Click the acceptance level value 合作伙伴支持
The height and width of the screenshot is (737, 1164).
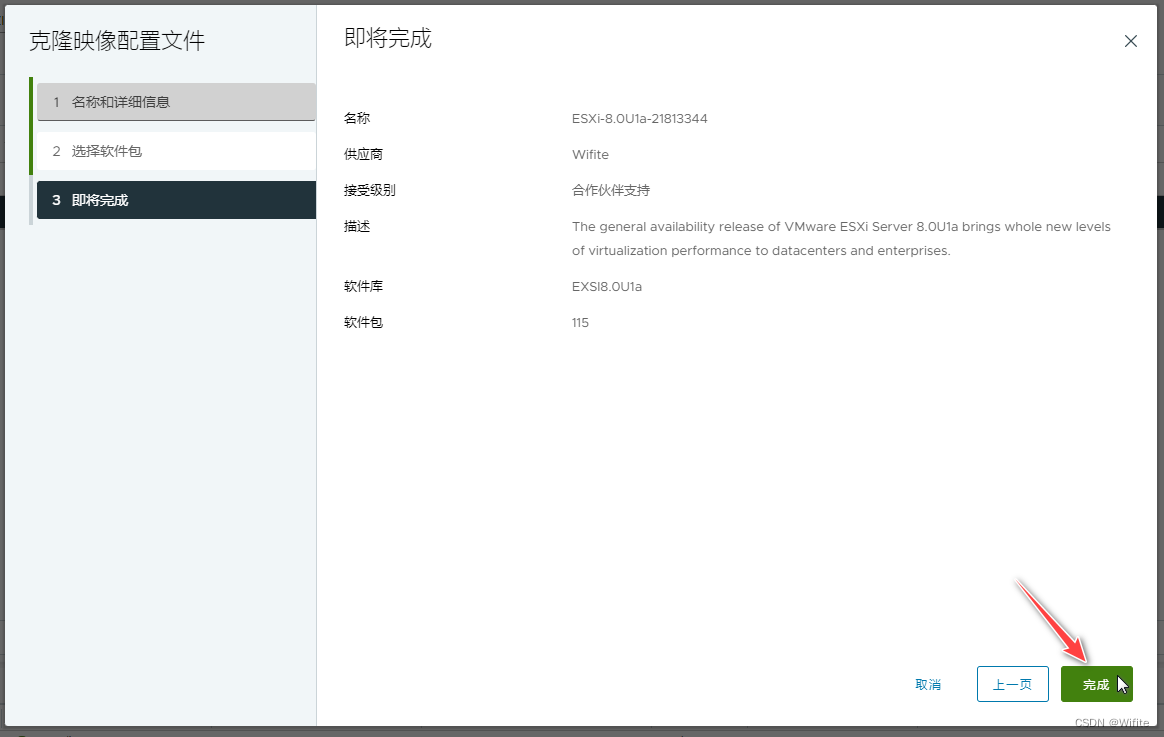(611, 191)
